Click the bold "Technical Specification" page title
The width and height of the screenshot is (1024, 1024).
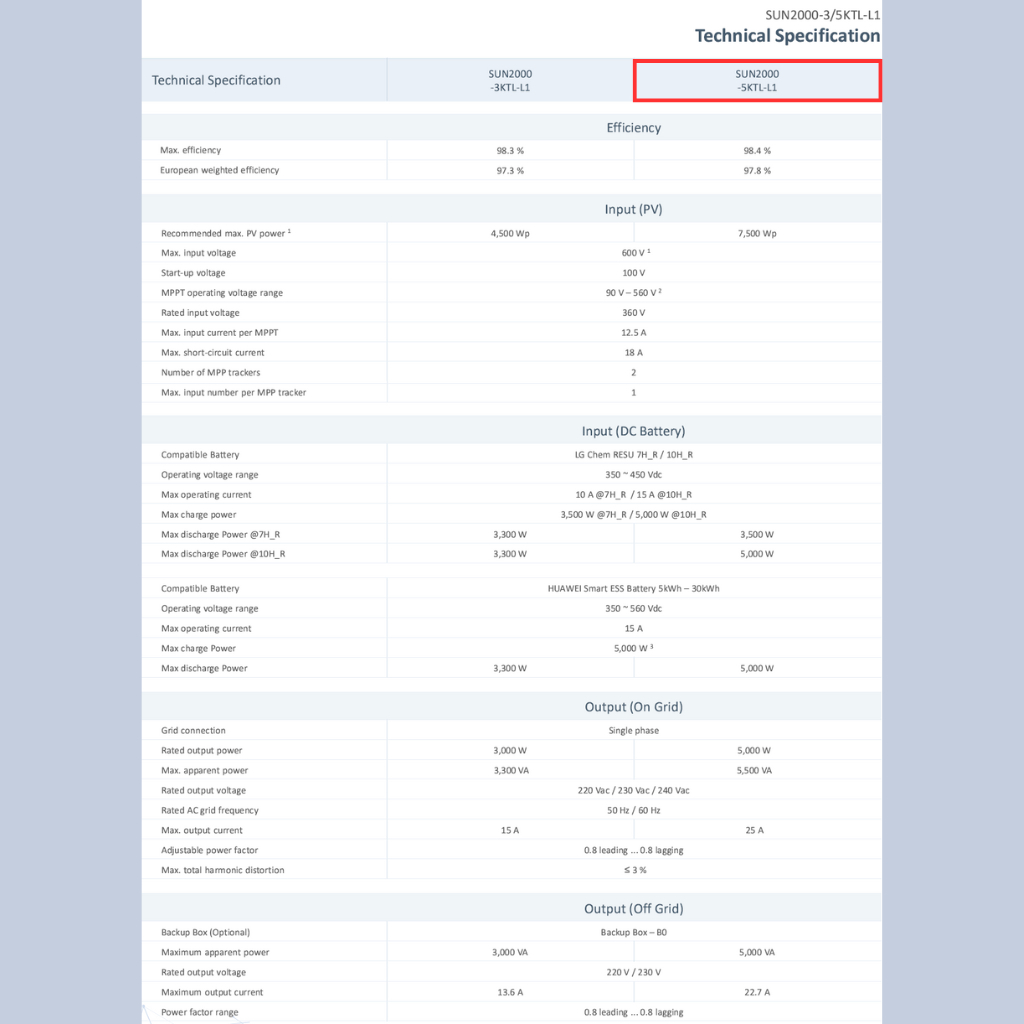click(x=787, y=36)
